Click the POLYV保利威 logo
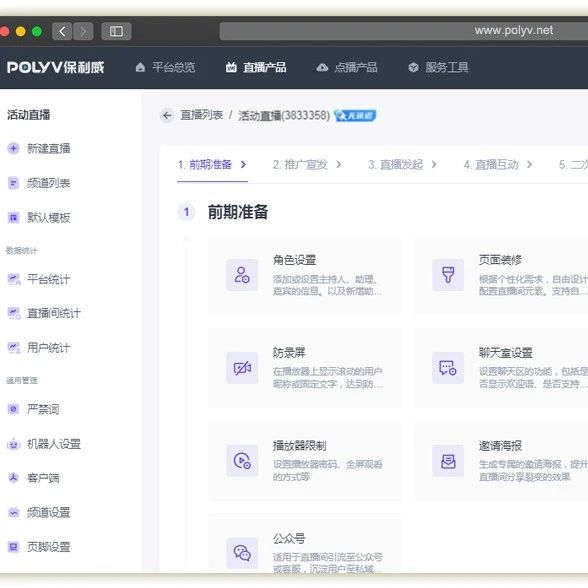The image size is (588, 588). [56, 68]
